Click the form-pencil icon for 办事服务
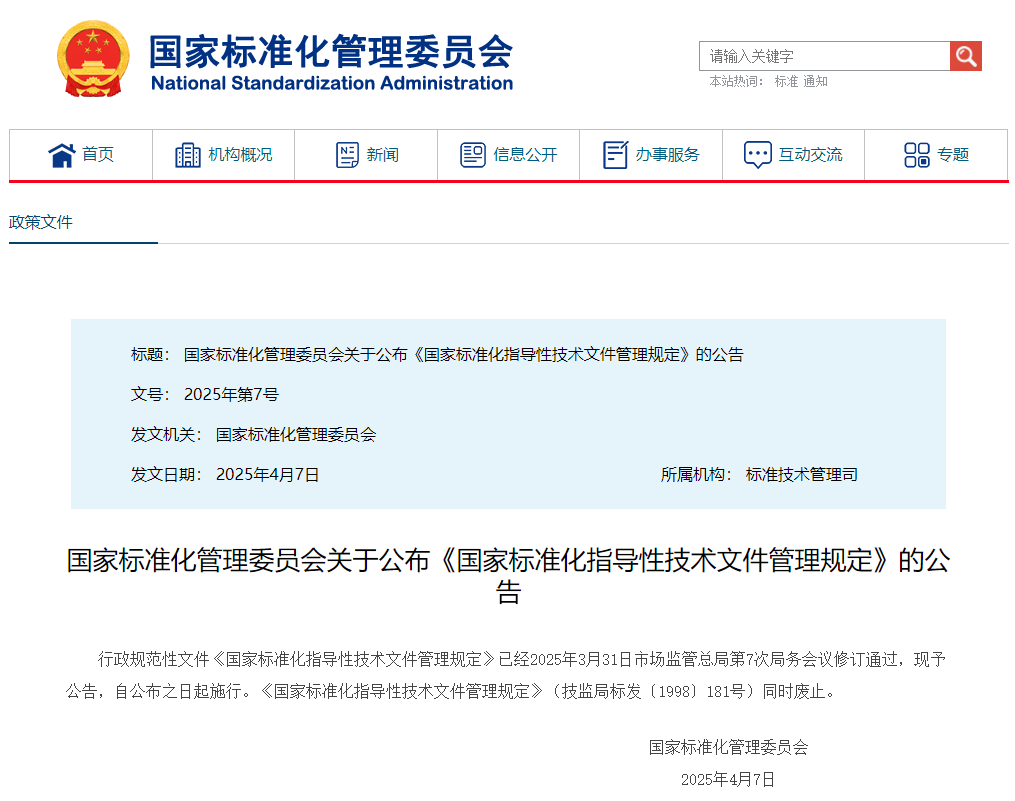Screen dimensions: 1015x801 click(x=615, y=155)
